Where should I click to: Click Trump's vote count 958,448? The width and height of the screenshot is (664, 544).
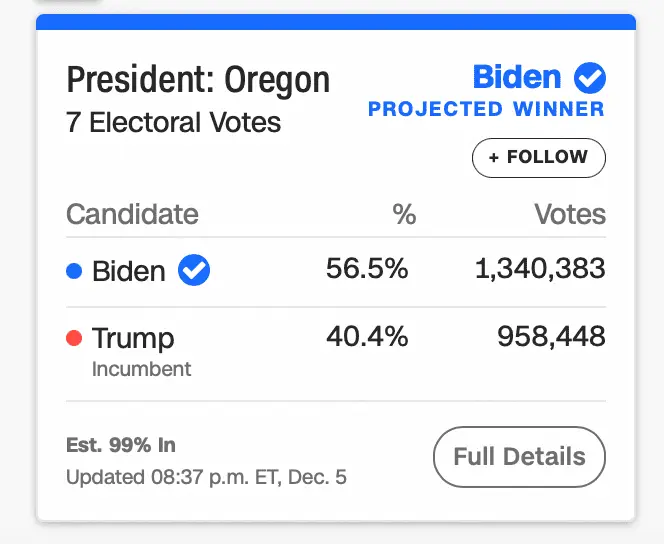click(x=551, y=337)
